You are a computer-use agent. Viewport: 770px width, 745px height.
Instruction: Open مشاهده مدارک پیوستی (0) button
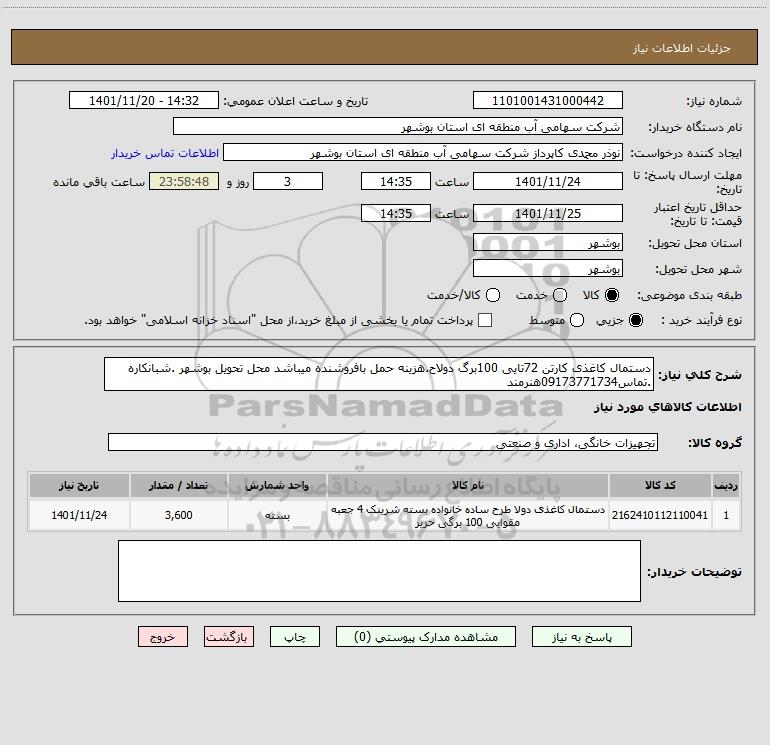tap(426, 637)
